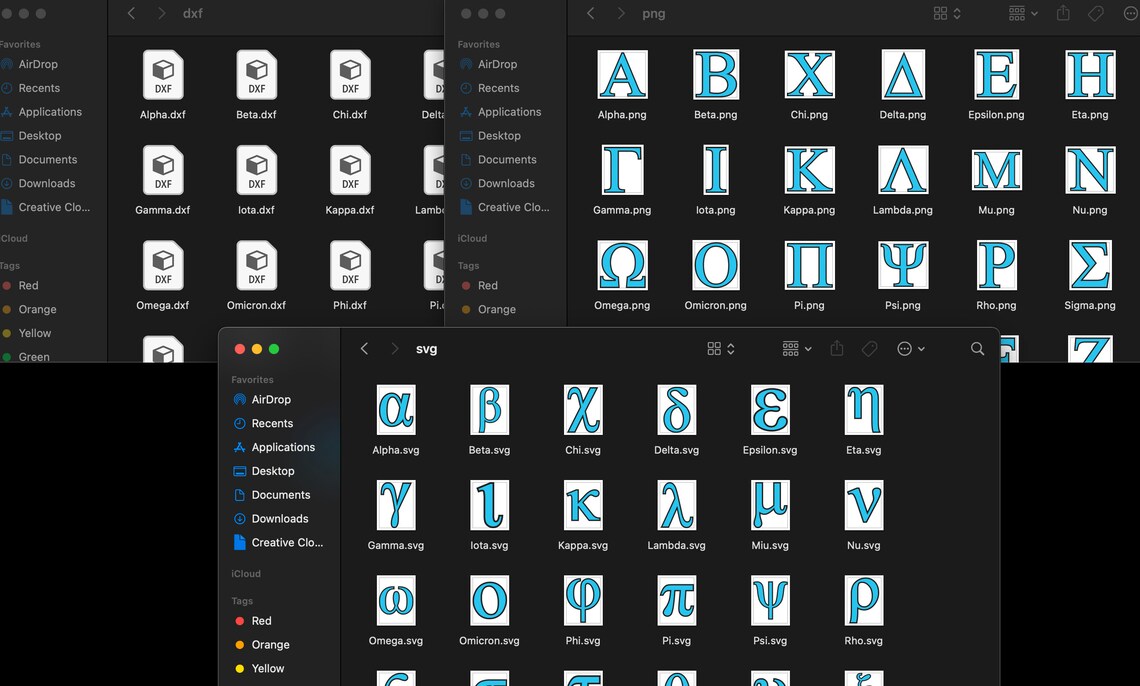This screenshot has width=1140, height=686.
Task: Select the Lambda.svg file
Action: [676, 506]
